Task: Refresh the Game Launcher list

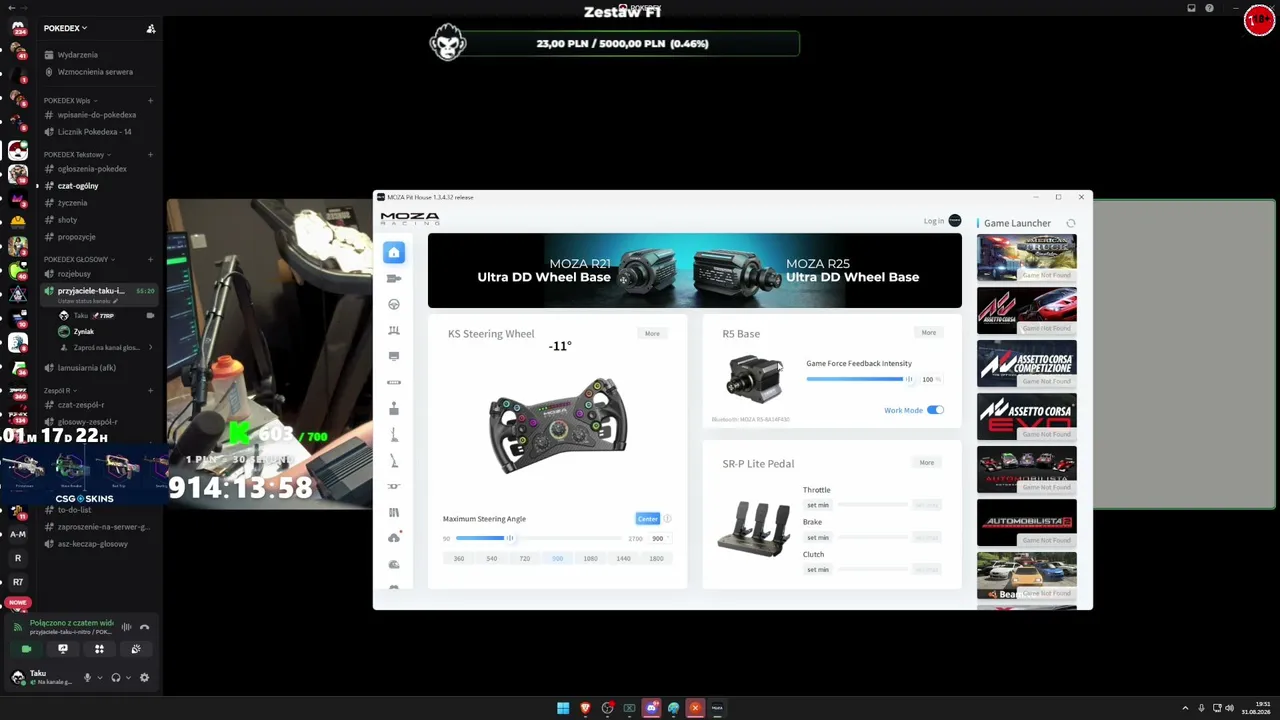Action: coord(1071,223)
